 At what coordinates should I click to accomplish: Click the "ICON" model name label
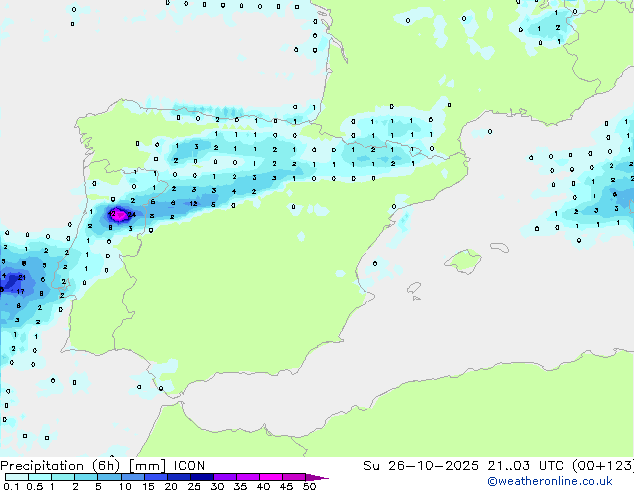pyautogui.click(x=189, y=466)
